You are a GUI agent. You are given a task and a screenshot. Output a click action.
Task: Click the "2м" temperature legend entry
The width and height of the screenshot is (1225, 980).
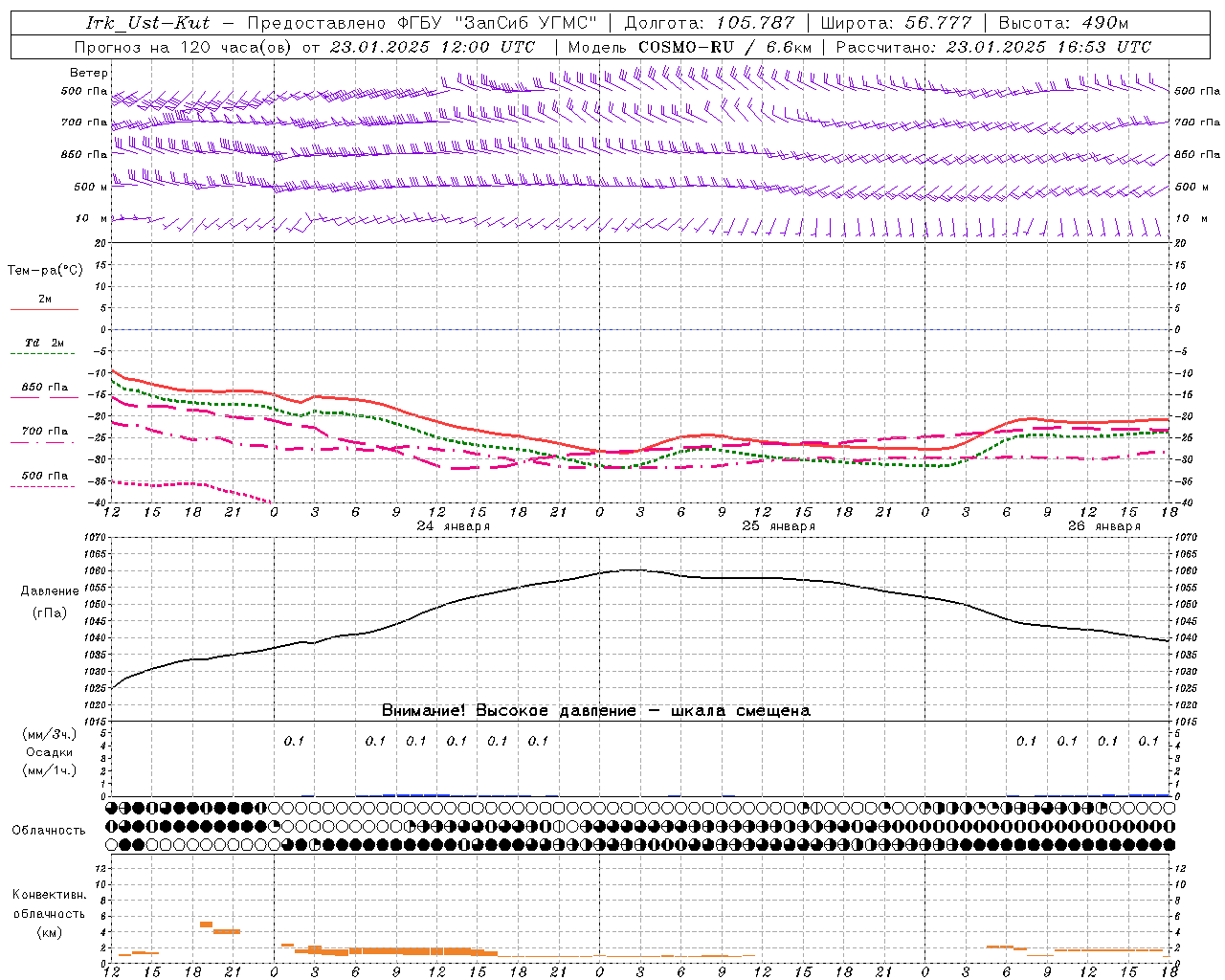coord(45,300)
